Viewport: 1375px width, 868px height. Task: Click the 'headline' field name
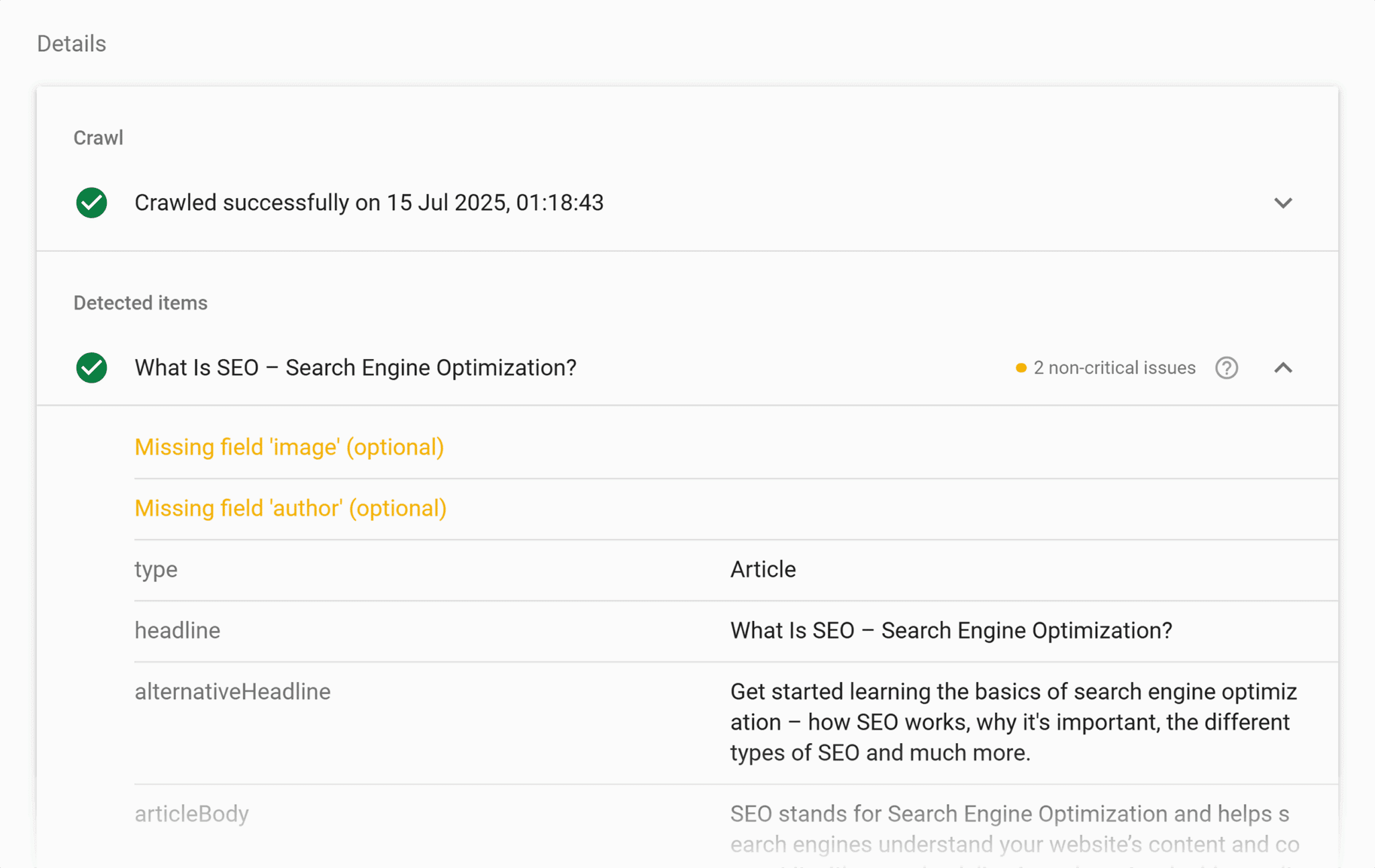[x=177, y=630]
